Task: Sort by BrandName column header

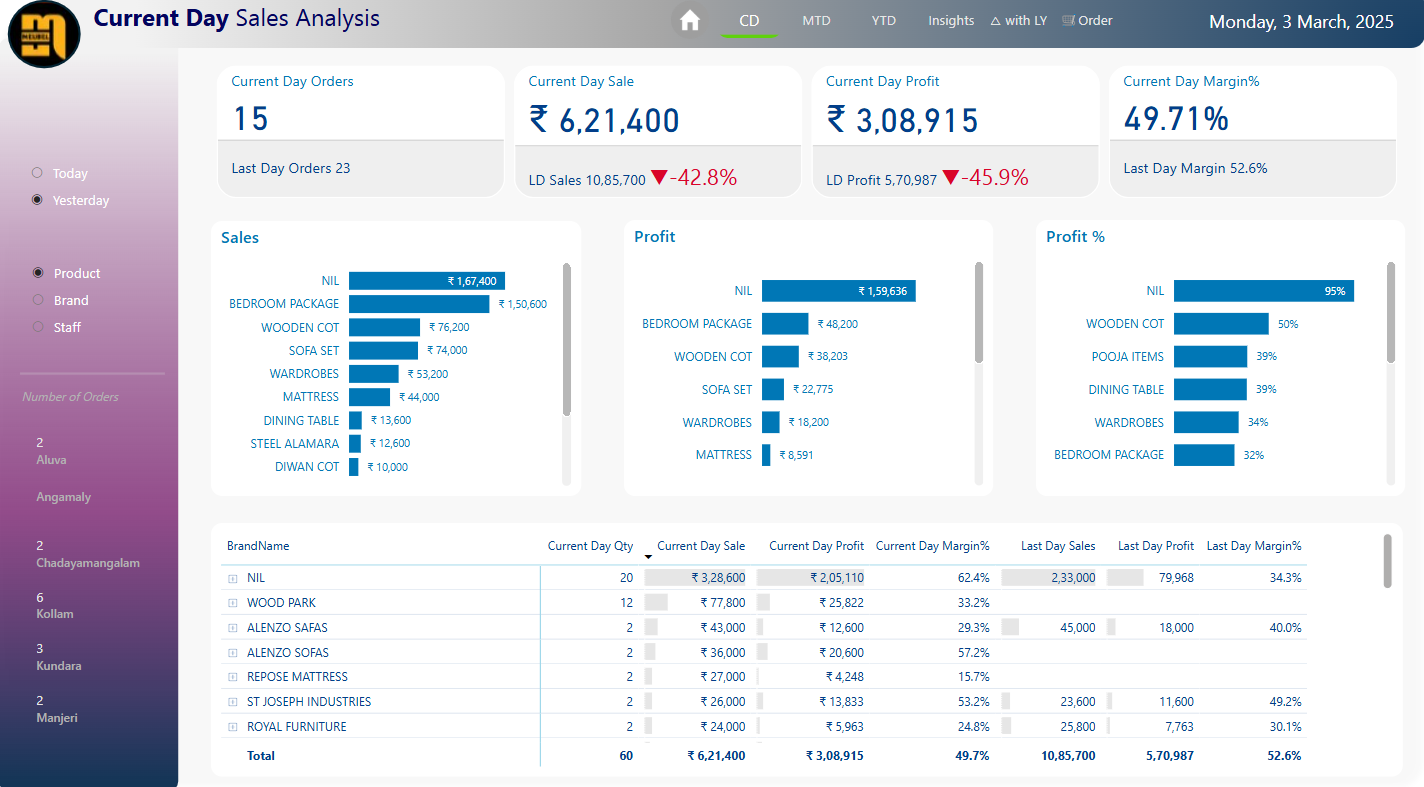Action: tap(258, 546)
